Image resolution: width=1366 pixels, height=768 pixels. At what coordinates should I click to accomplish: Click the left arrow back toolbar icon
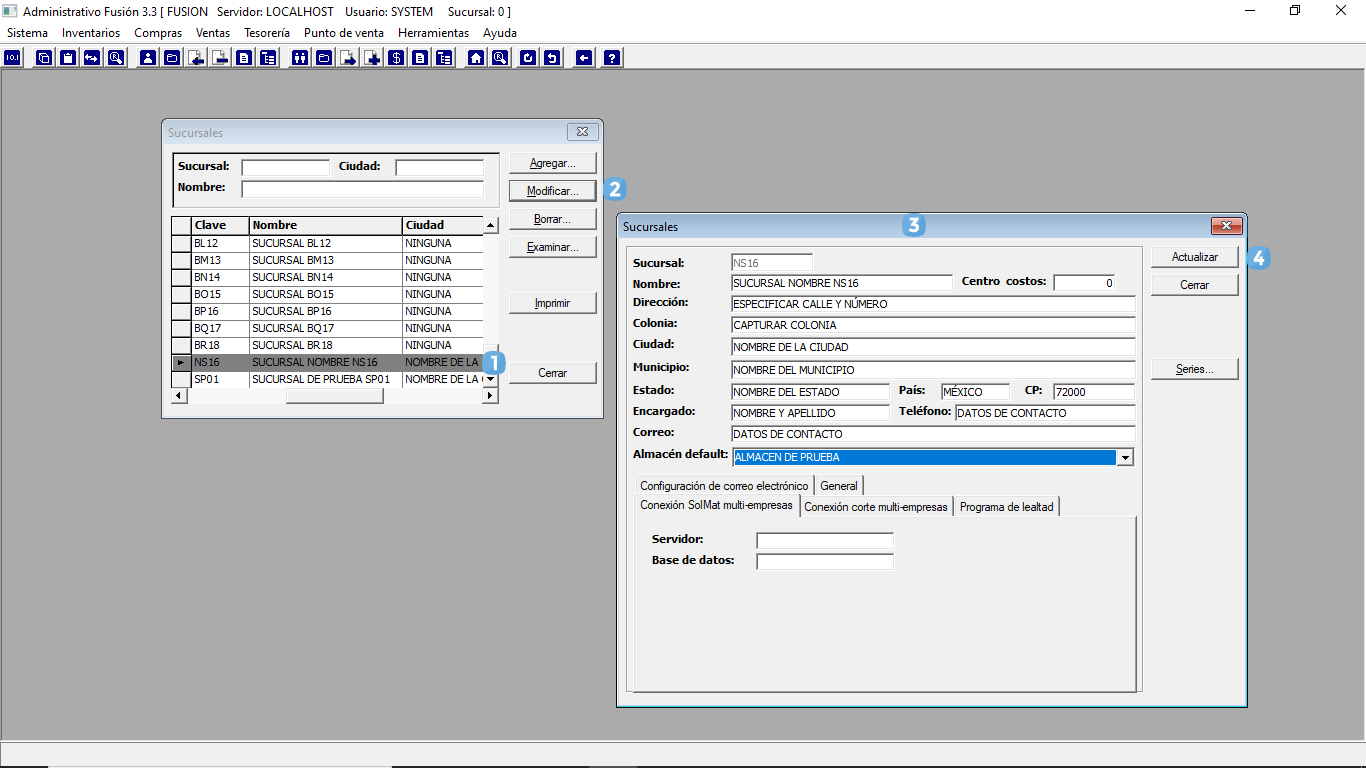tap(584, 58)
